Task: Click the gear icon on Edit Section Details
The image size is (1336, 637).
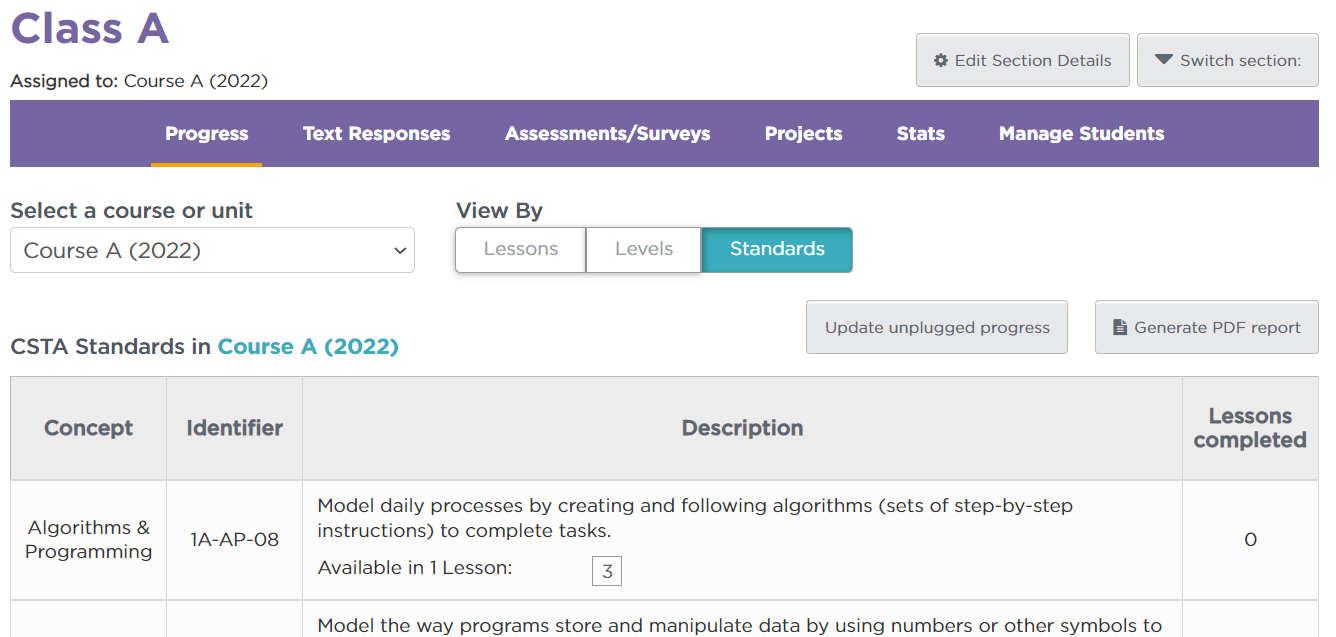Action: pyautogui.click(x=941, y=60)
